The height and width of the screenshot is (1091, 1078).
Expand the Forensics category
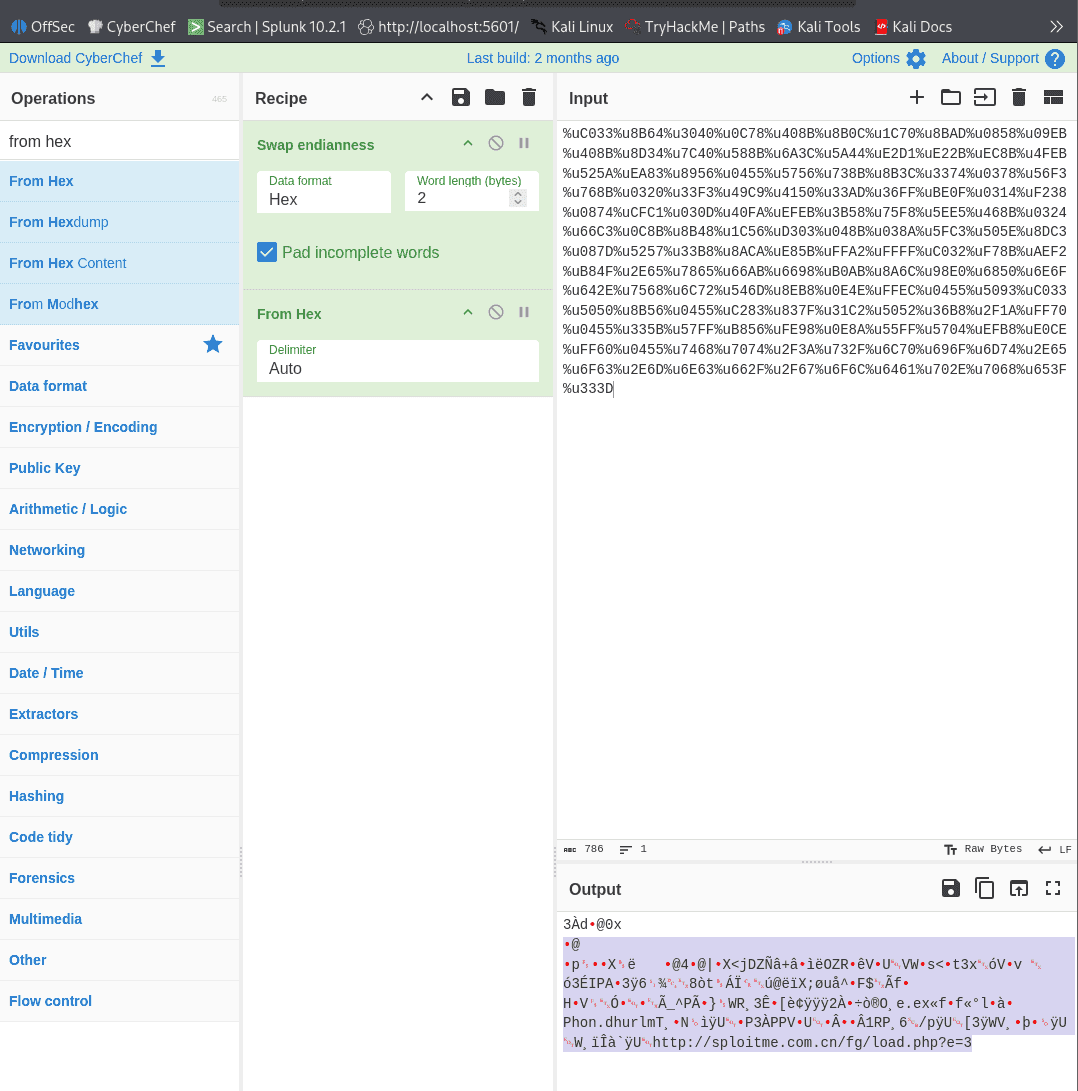(42, 878)
